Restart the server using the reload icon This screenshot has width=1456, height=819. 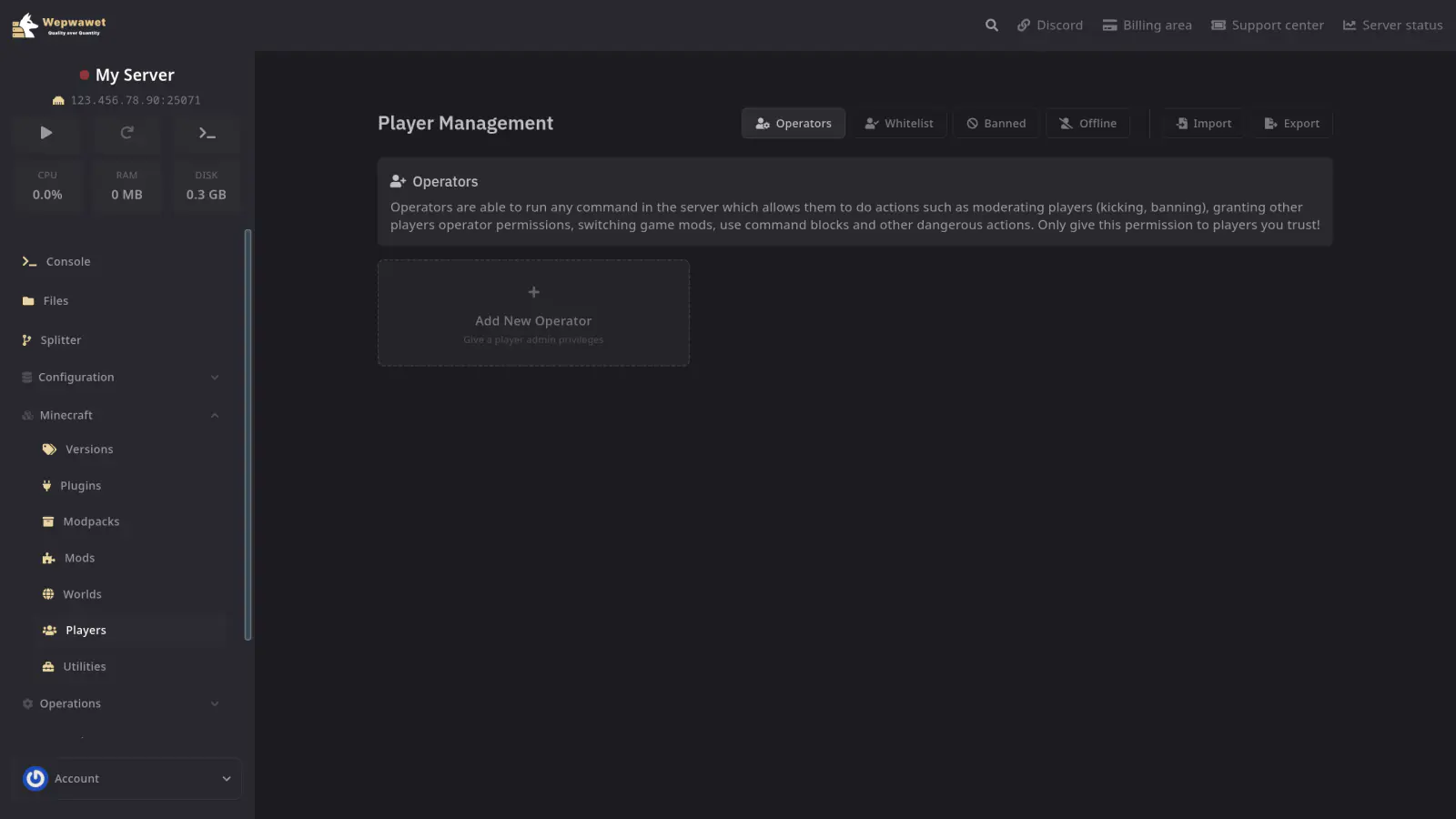tap(126, 133)
